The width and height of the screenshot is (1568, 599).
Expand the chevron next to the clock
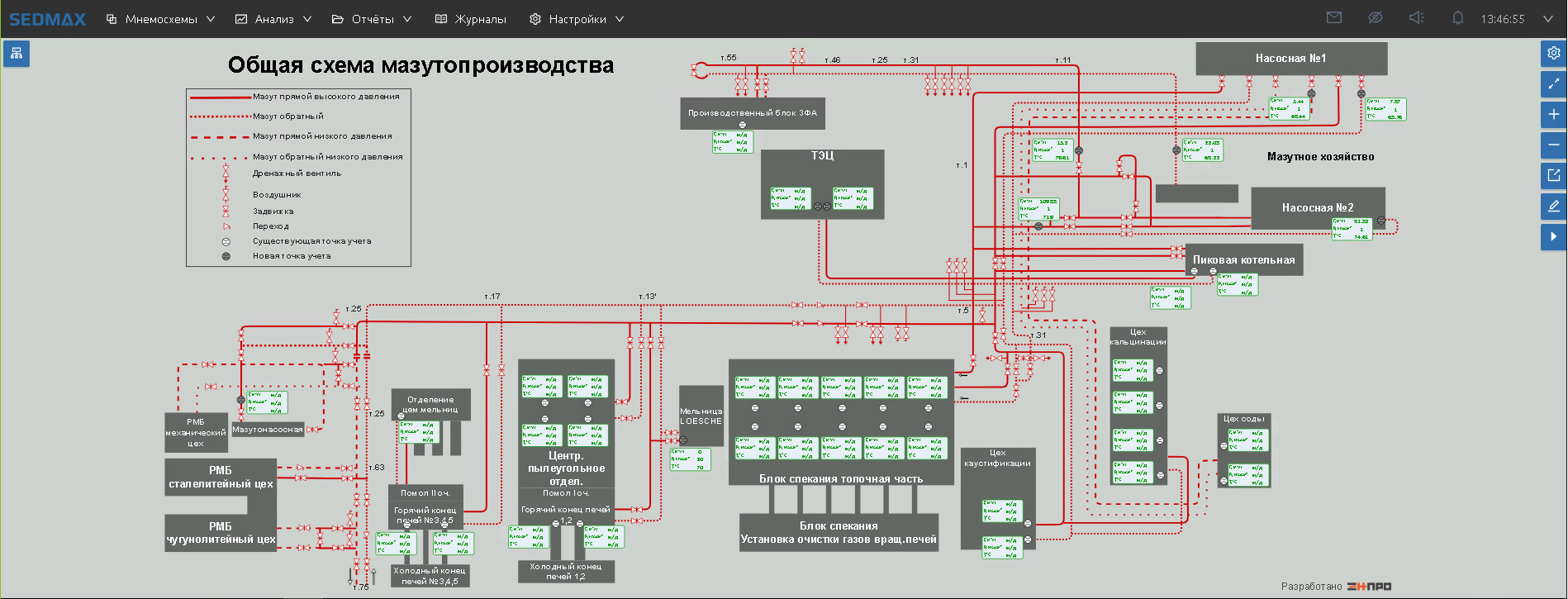tap(1547, 19)
